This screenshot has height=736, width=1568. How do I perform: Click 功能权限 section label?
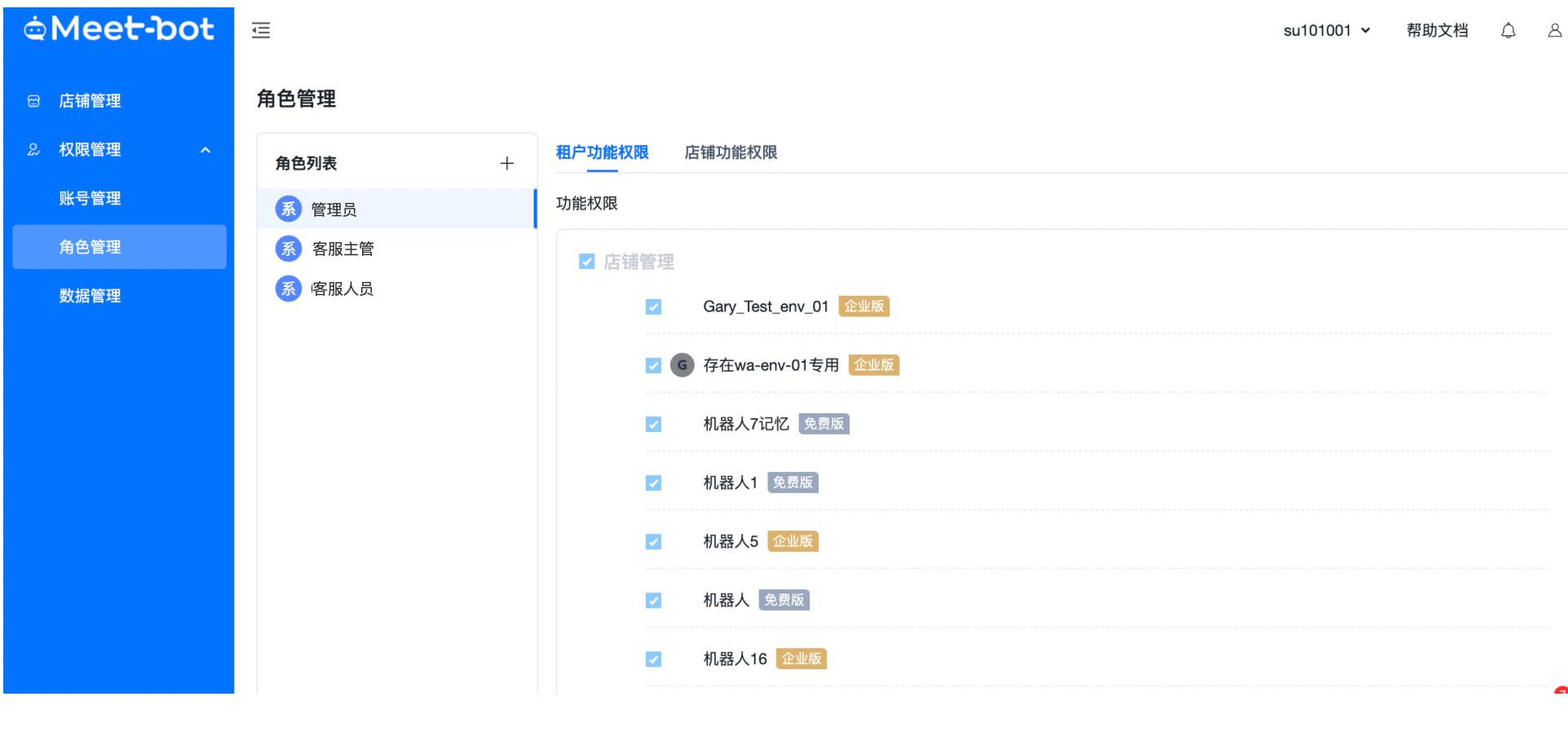click(x=587, y=204)
